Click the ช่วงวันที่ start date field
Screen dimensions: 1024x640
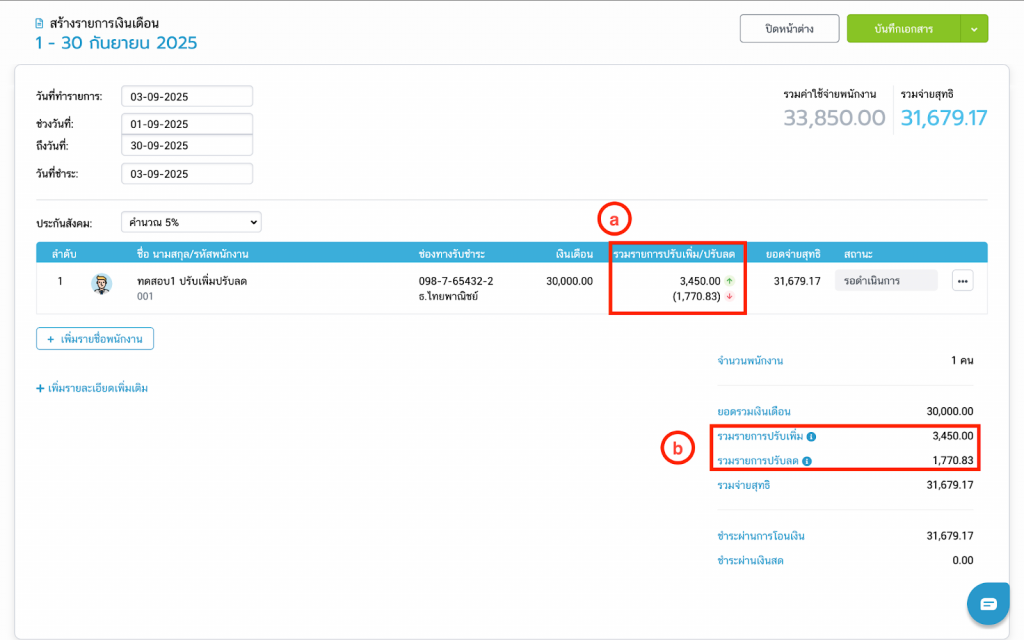coord(187,124)
